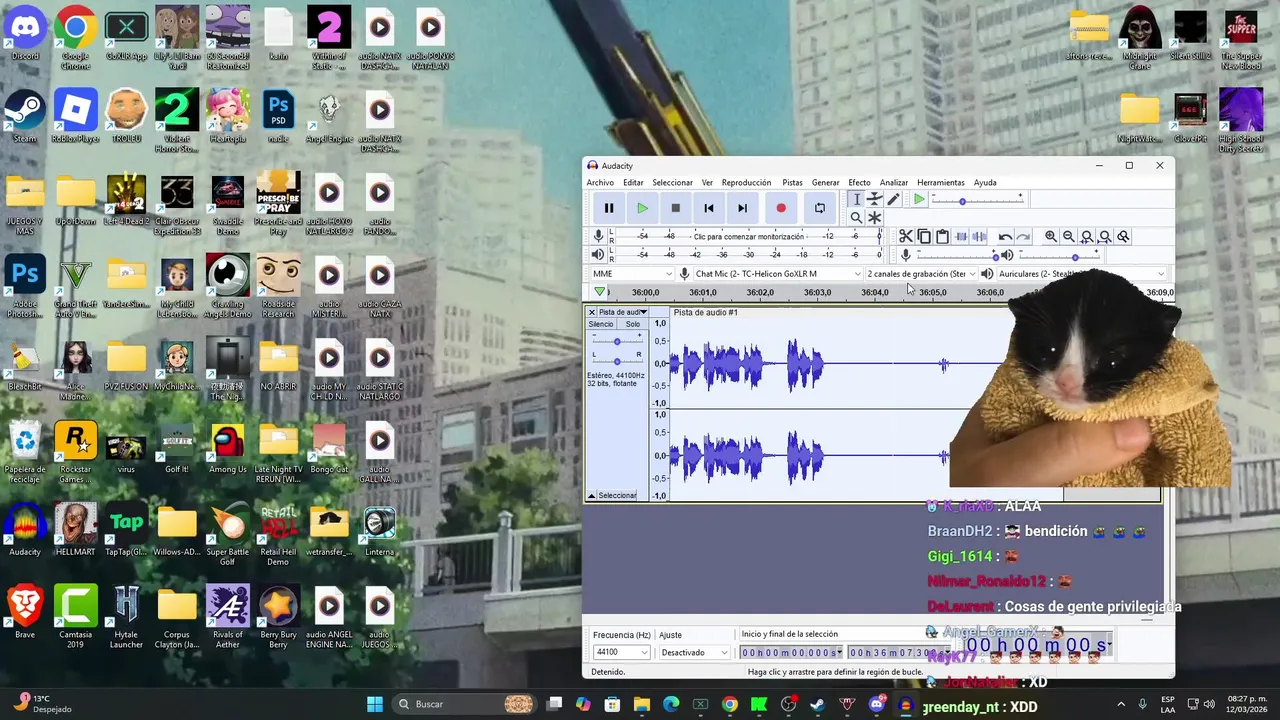
Task: Pause playback in Audacity
Action: (x=608, y=208)
